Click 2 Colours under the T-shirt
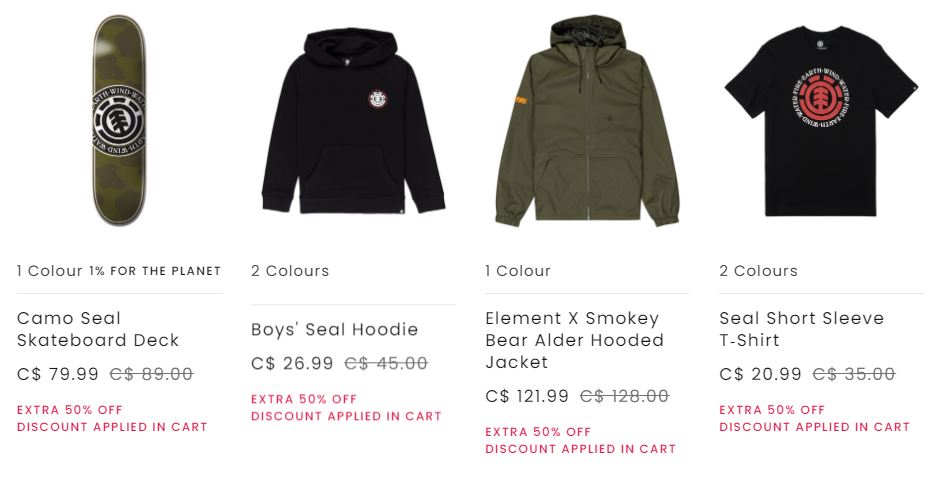This screenshot has height=478, width=941. [x=758, y=271]
